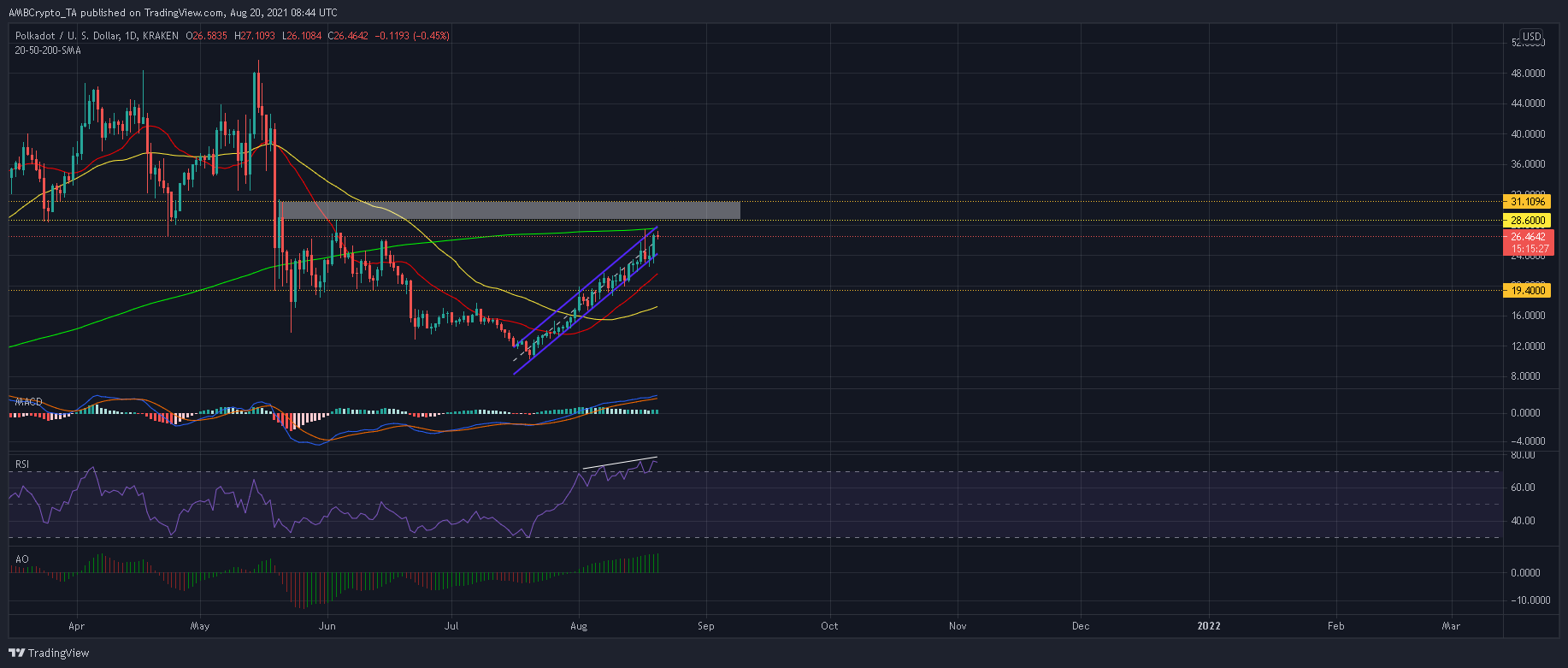1568x668 pixels.
Task: Click the 15:15:27 countdown timer label
Action: tap(1527, 249)
